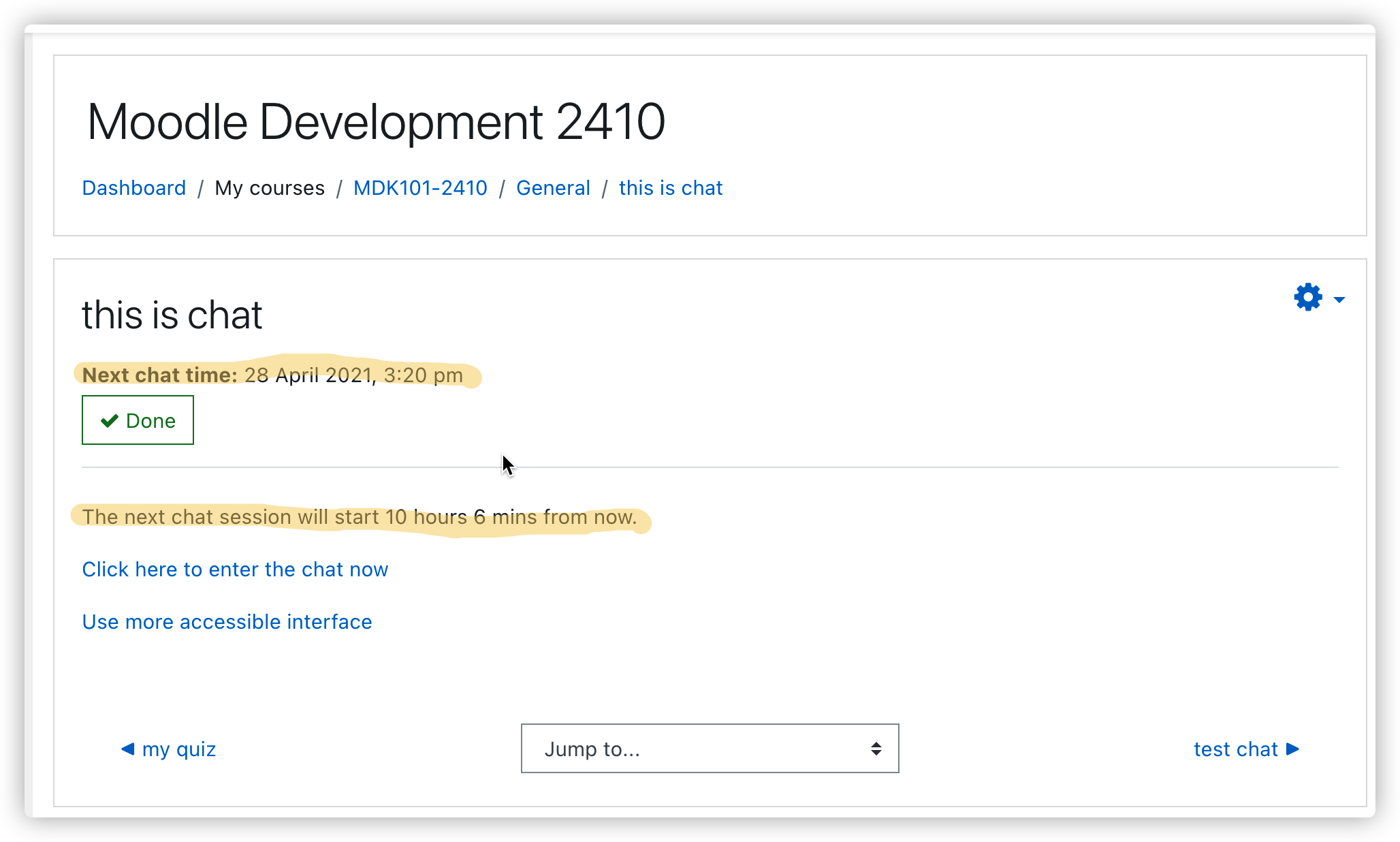Click the Moodle Development 2410 heading
The width and height of the screenshot is (1400, 842).
point(376,122)
